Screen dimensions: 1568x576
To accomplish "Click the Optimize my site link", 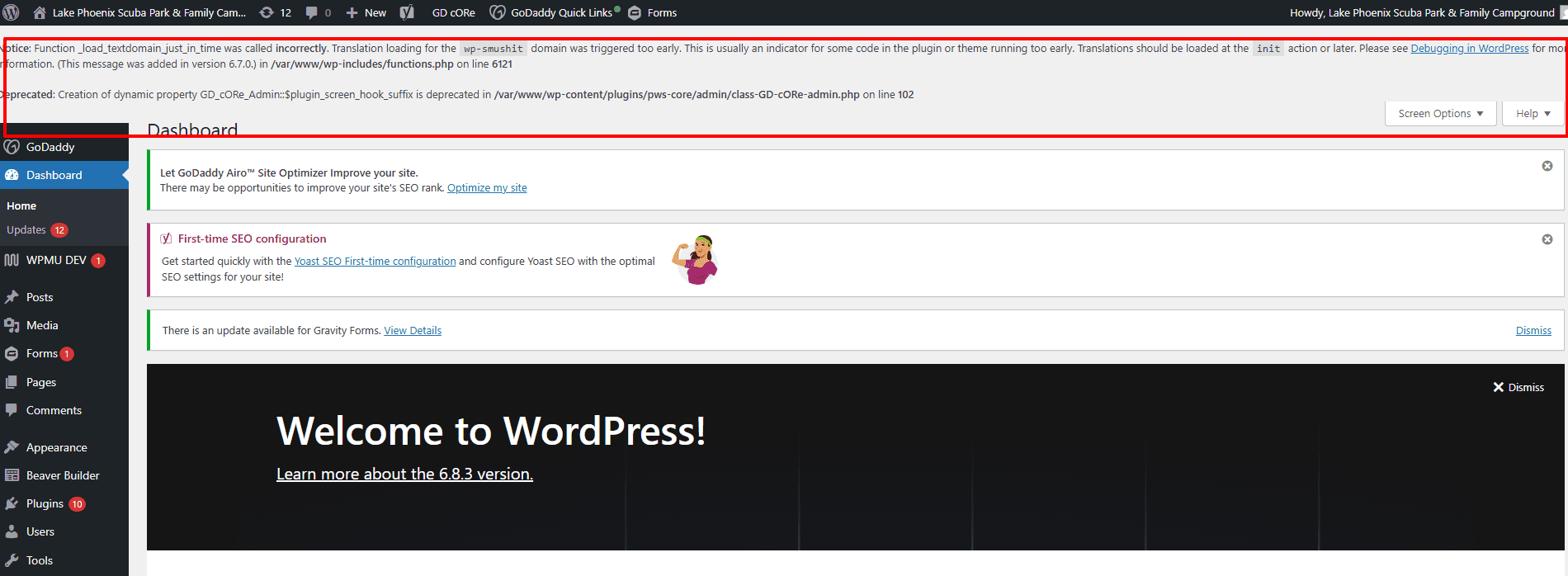I will tap(487, 188).
